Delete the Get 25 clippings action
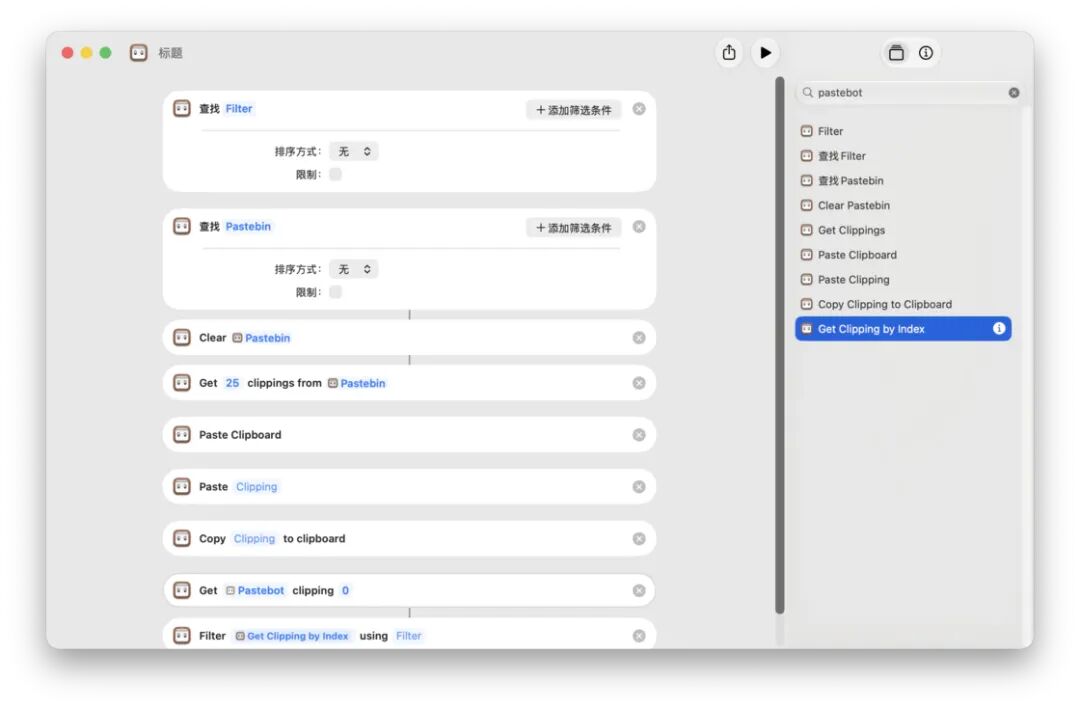Screen dimensions: 1080x710 tap(639, 383)
